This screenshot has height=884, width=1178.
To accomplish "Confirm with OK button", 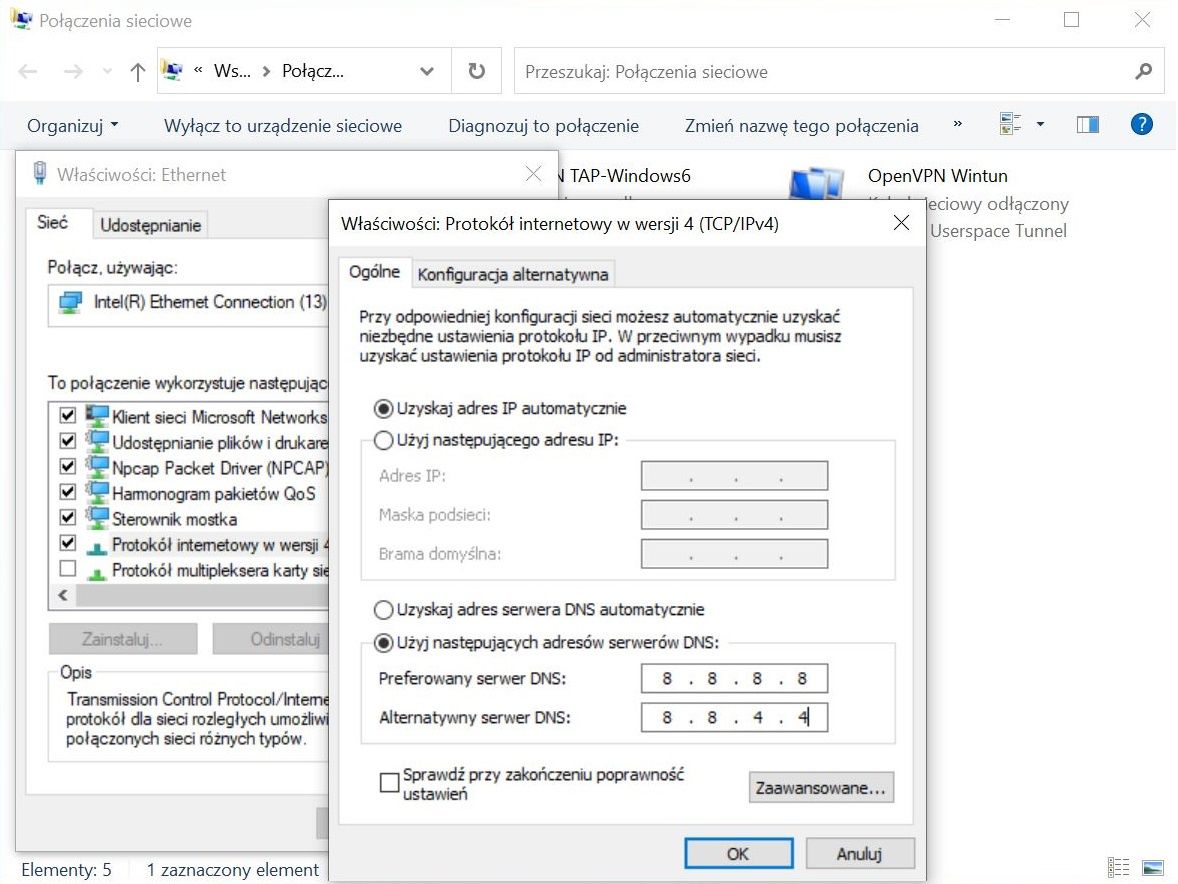I will (739, 854).
